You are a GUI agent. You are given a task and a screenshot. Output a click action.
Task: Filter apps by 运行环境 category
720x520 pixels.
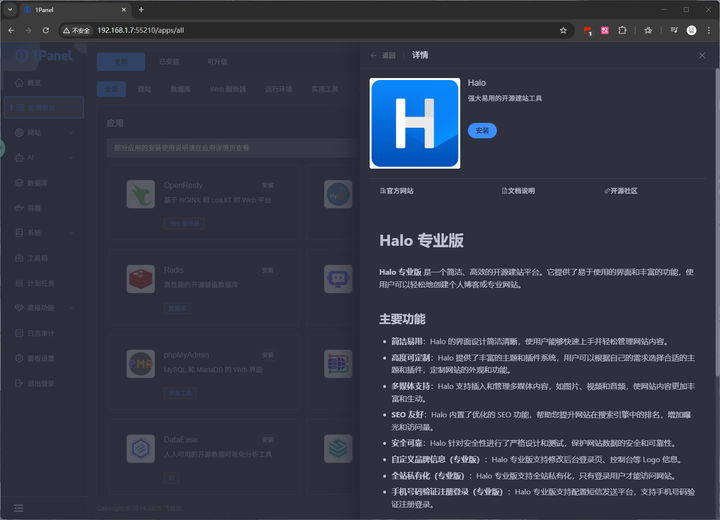coord(278,89)
